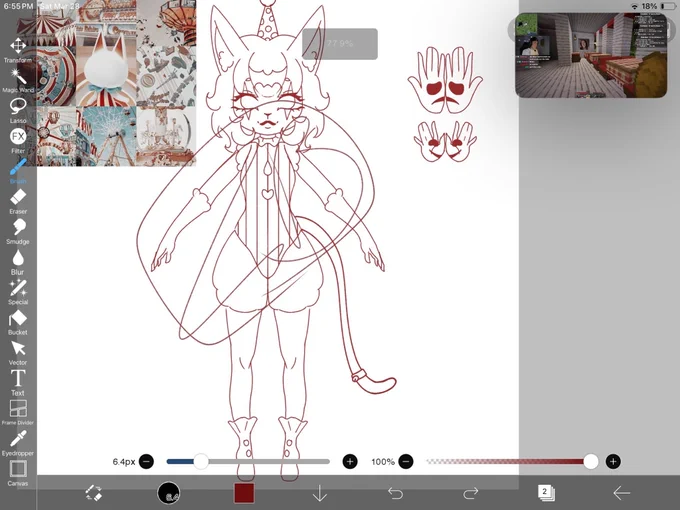Decrease brush size with minus button
The image size is (680, 510).
[146, 461]
